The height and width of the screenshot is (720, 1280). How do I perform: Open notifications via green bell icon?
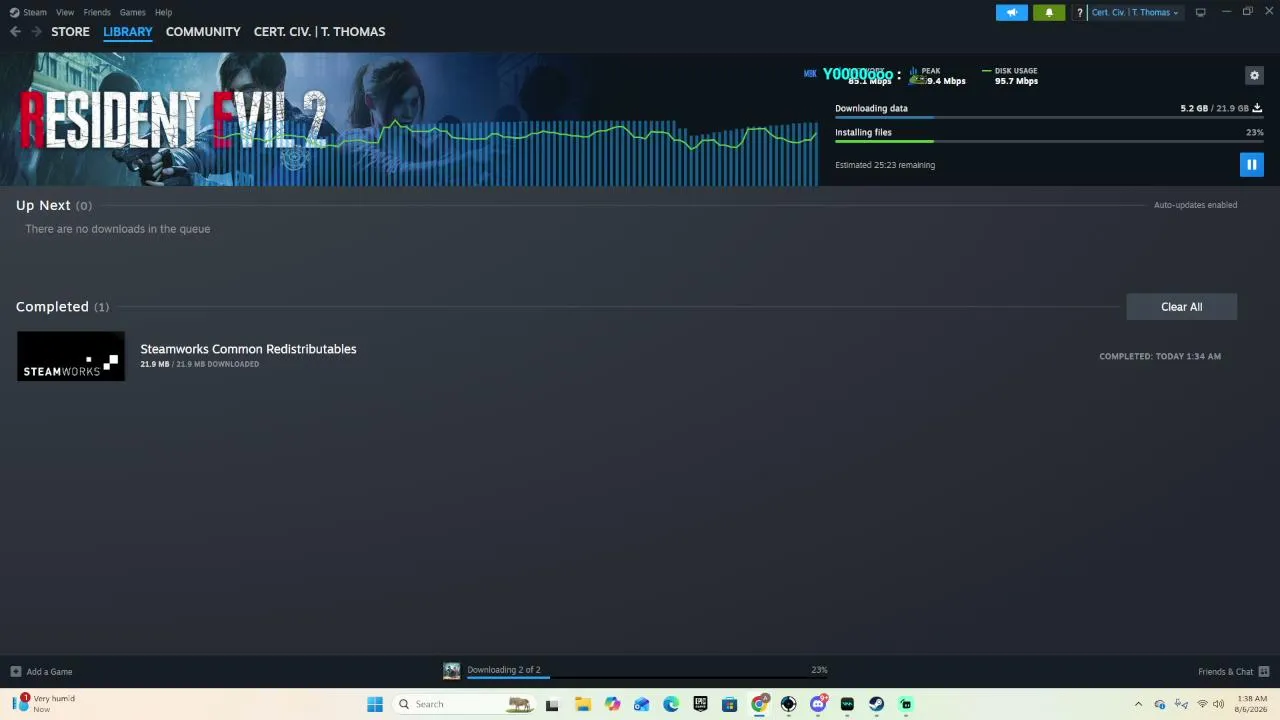(x=1049, y=12)
